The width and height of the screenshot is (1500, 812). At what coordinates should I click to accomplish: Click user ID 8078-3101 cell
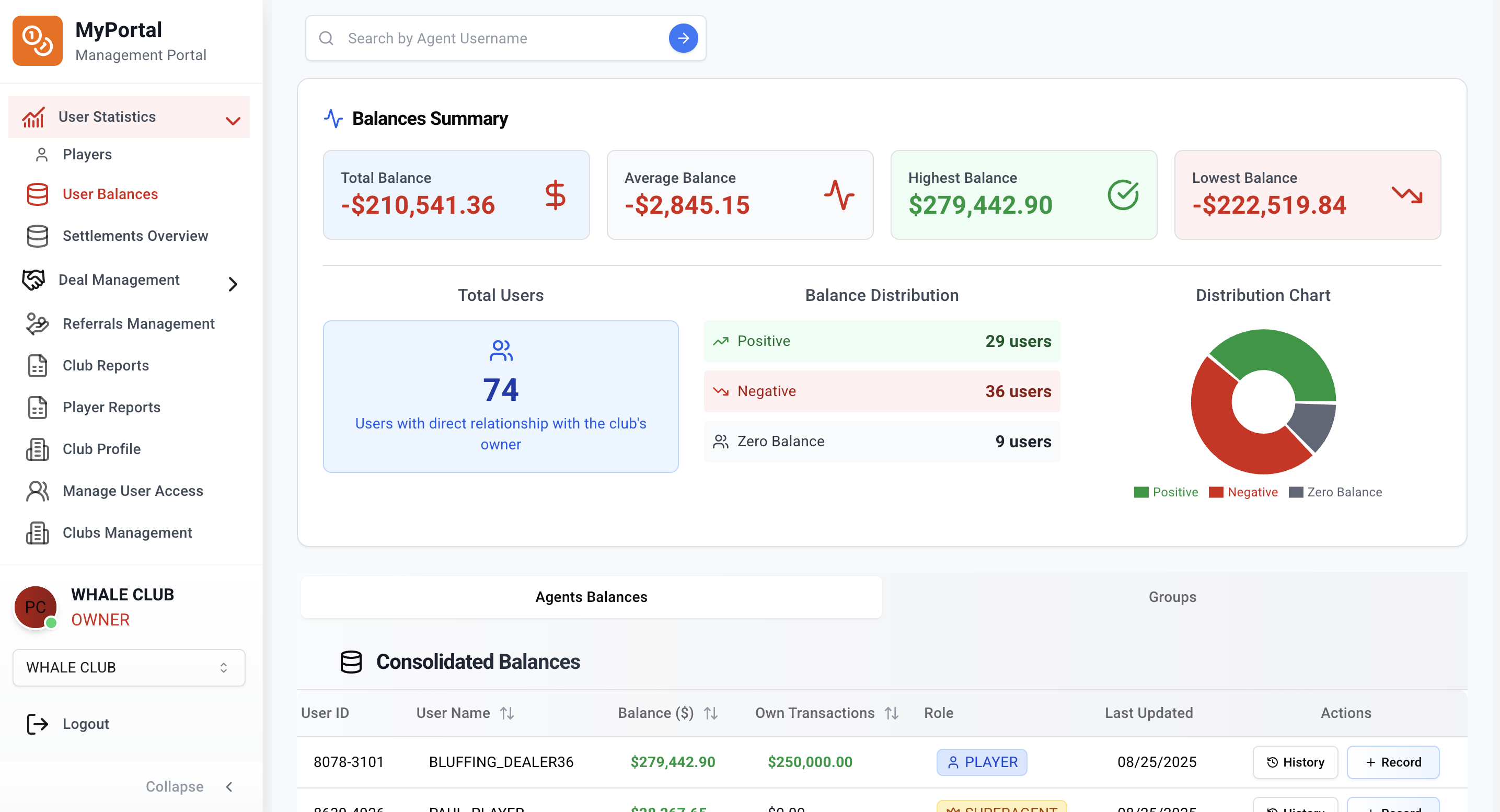pyautogui.click(x=348, y=762)
